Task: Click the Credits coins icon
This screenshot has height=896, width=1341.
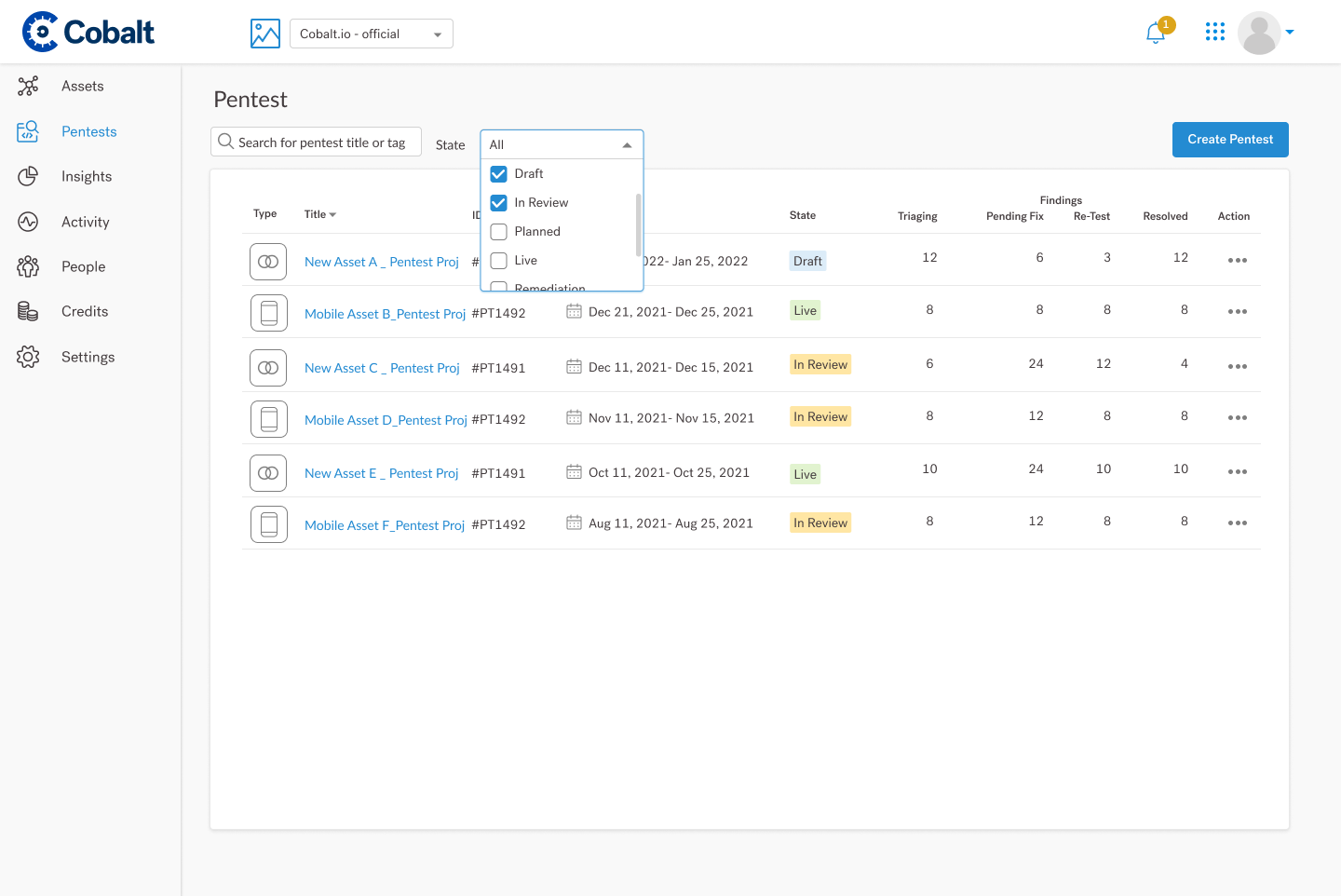Action: pos(28,311)
